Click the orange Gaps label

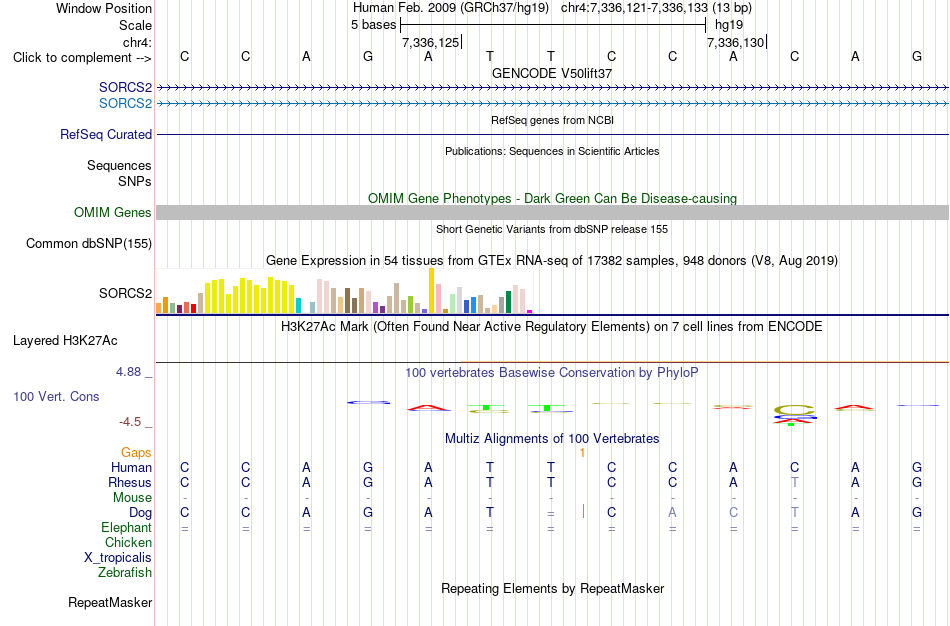136,453
